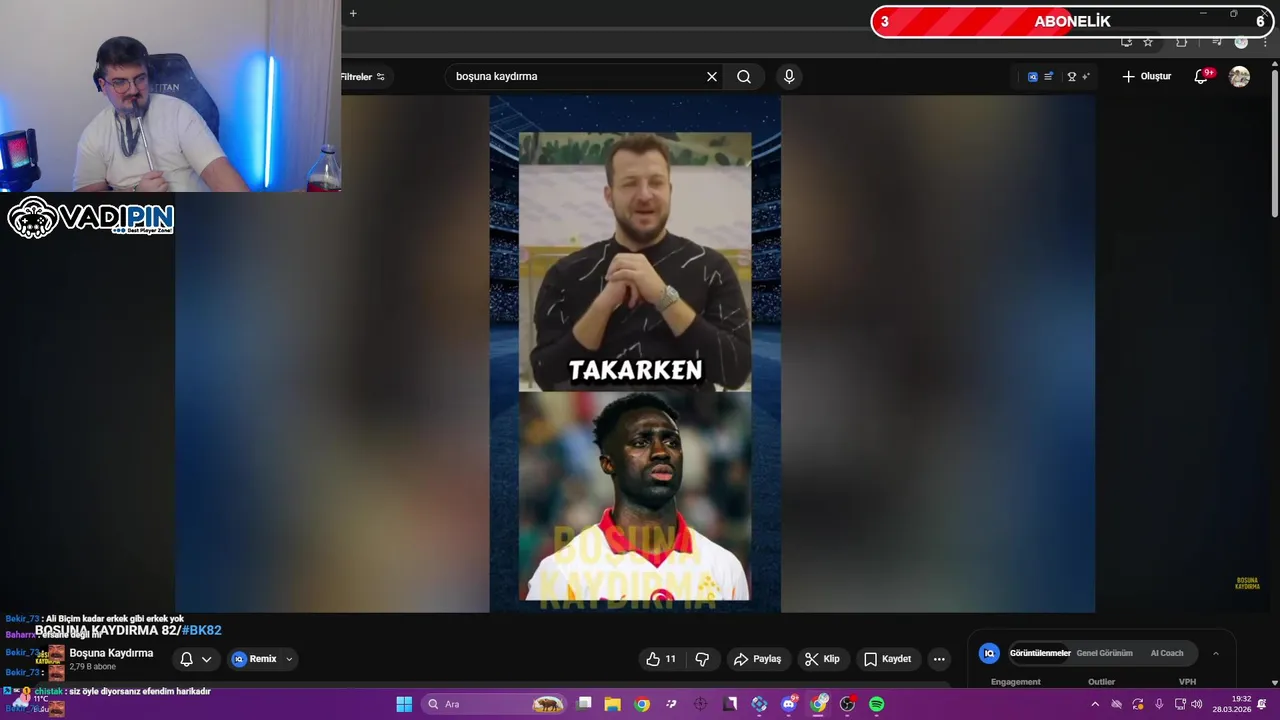Open the three-dots more actions menu
Viewport: 1280px width, 720px height.
coord(939,659)
